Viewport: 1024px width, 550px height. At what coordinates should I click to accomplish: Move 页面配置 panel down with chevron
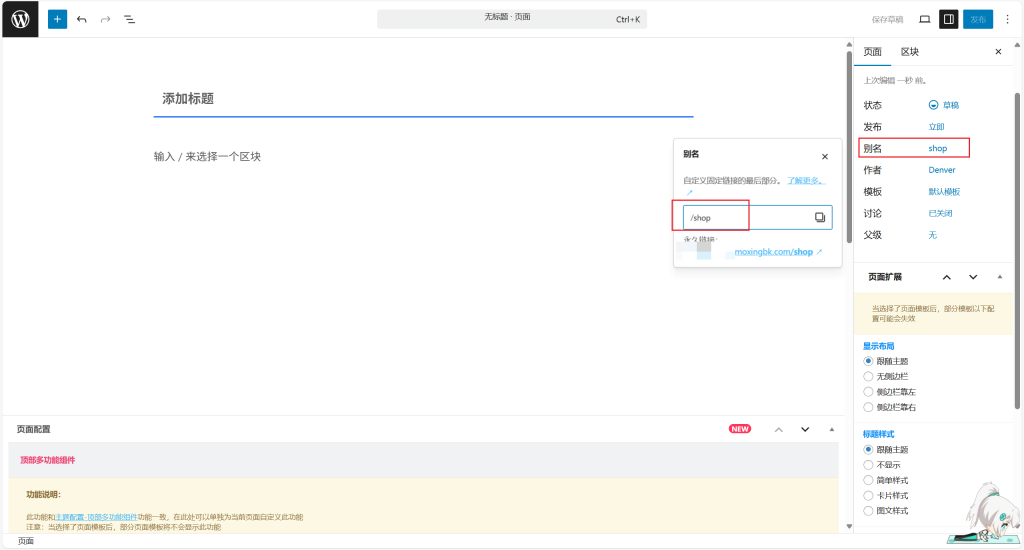tap(805, 429)
